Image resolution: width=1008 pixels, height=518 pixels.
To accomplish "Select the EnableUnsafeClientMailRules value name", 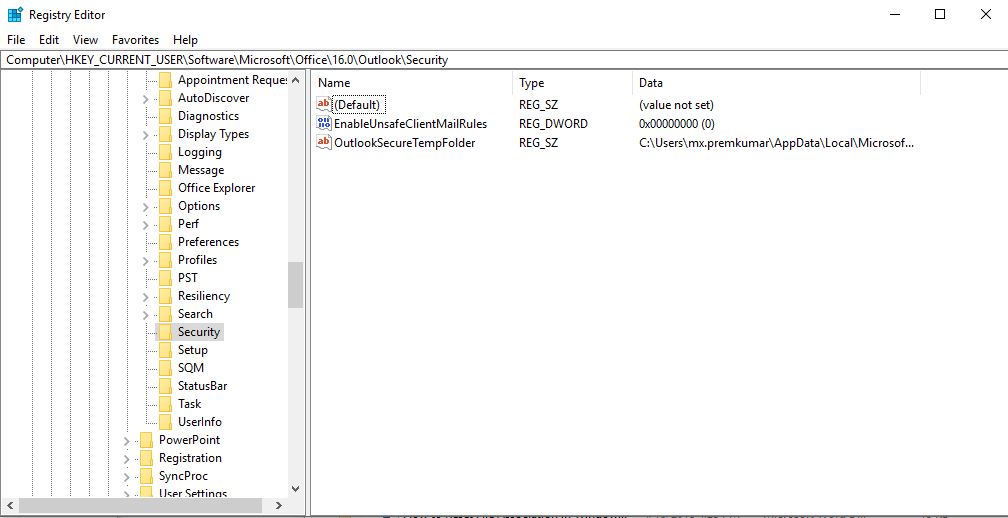I will click(x=410, y=124).
